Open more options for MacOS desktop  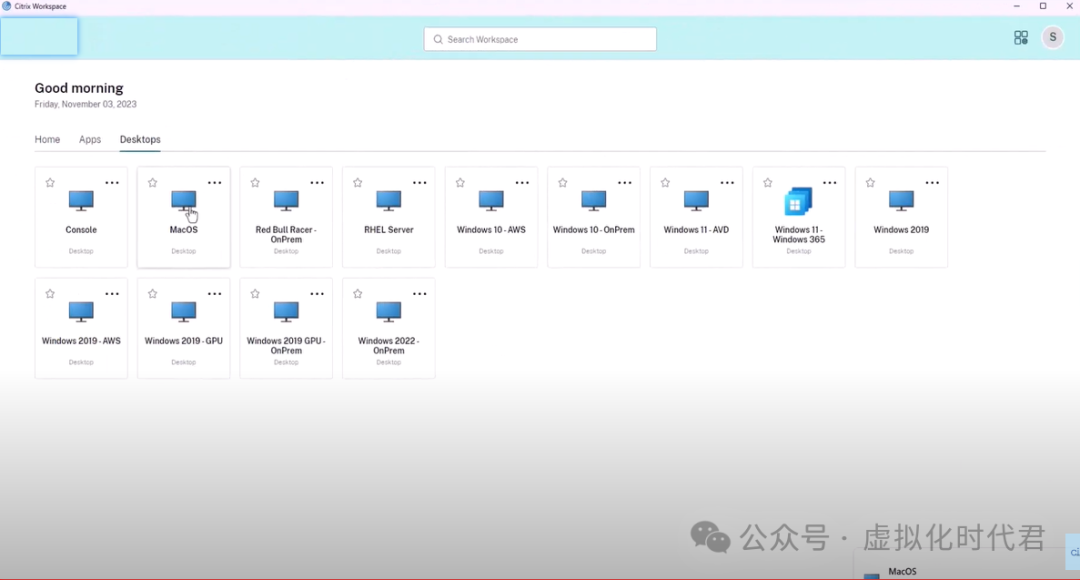[214, 183]
